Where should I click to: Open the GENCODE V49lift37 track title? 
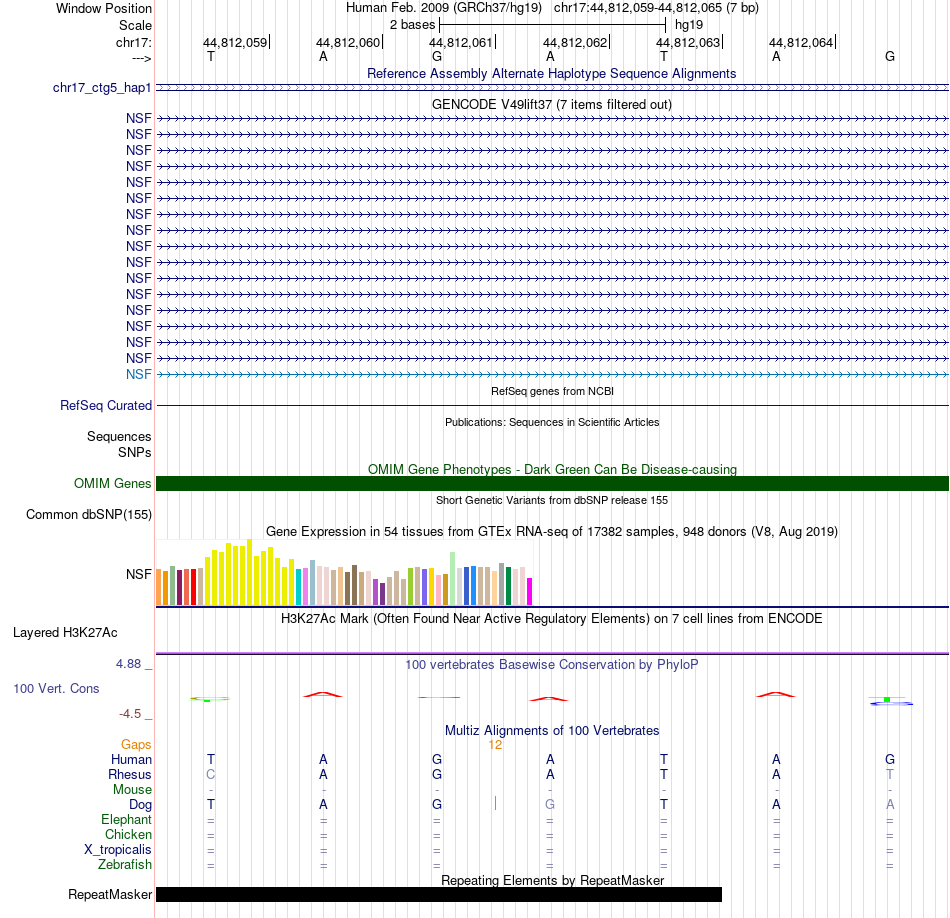coord(551,104)
